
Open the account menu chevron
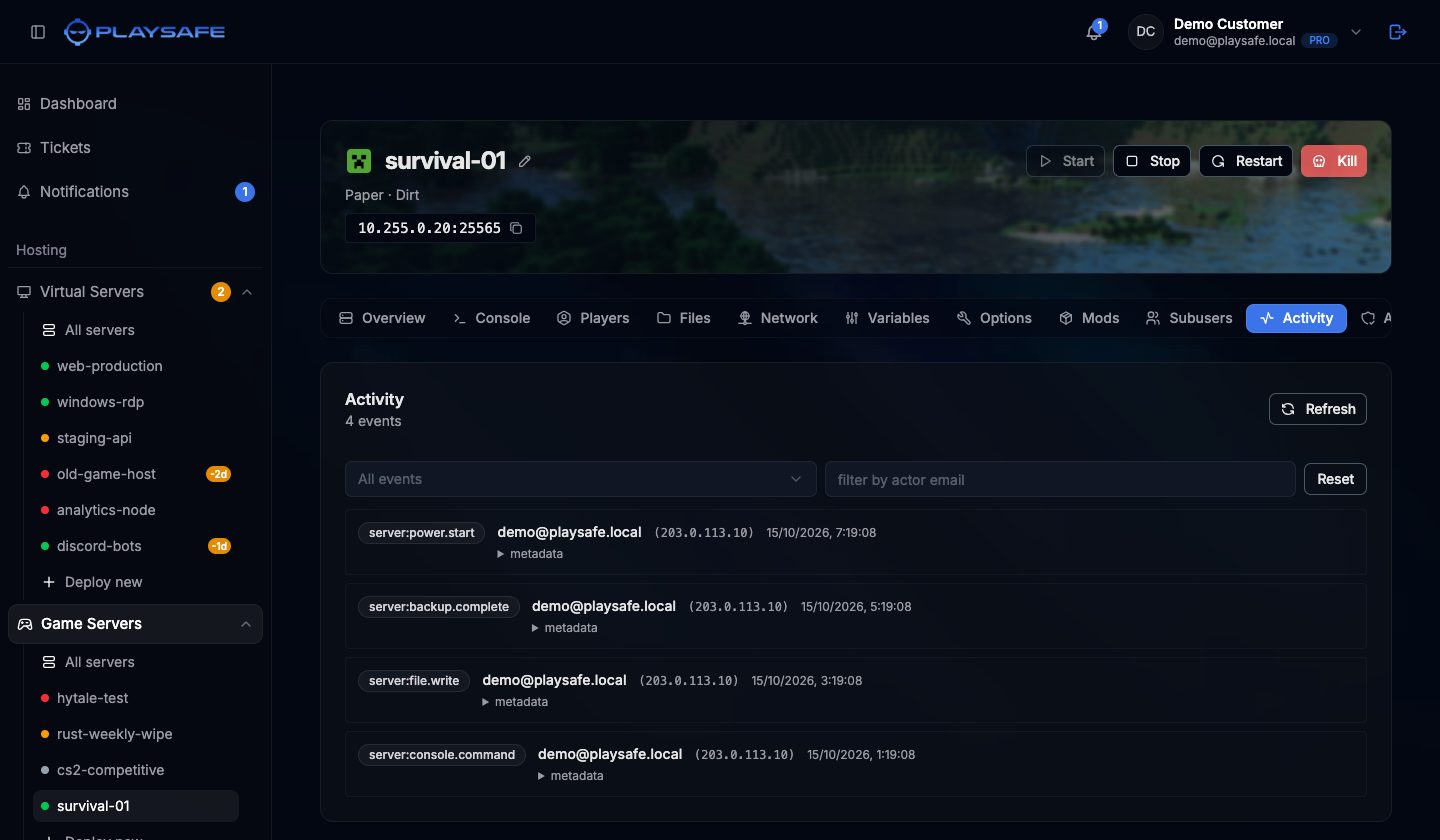tap(1356, 32)
